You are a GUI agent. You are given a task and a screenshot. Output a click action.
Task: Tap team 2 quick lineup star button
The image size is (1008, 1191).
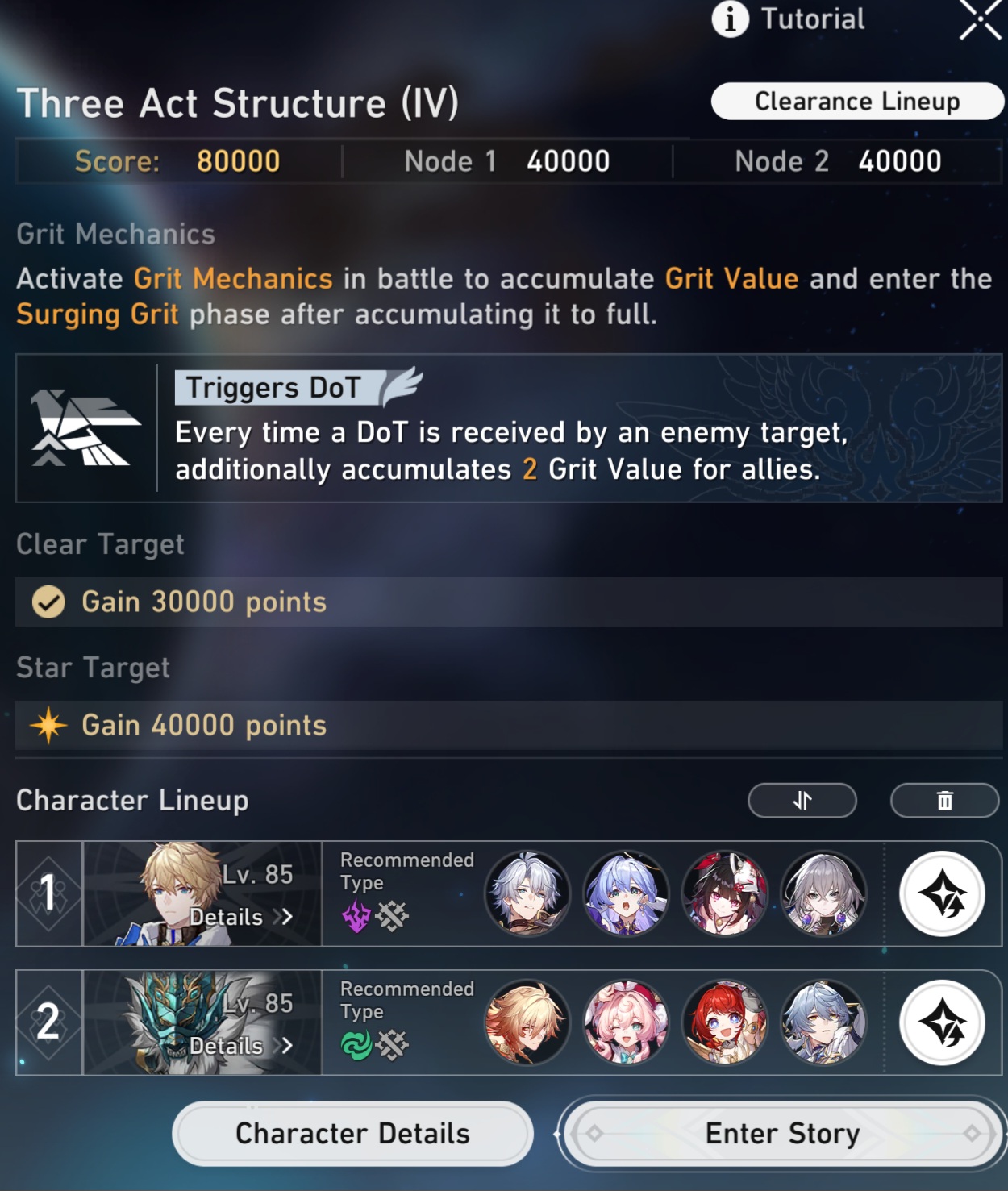point(942,1022)
